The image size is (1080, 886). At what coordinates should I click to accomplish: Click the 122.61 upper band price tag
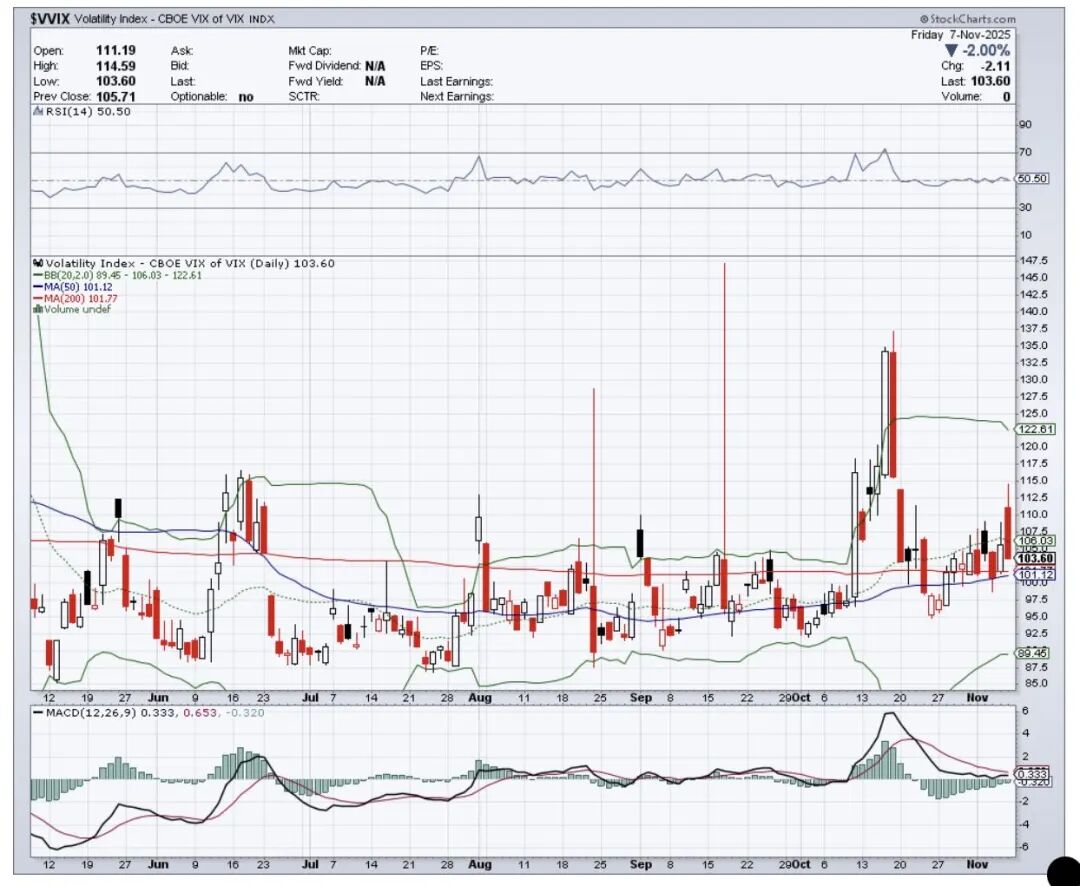click(x=1036, y=429)
